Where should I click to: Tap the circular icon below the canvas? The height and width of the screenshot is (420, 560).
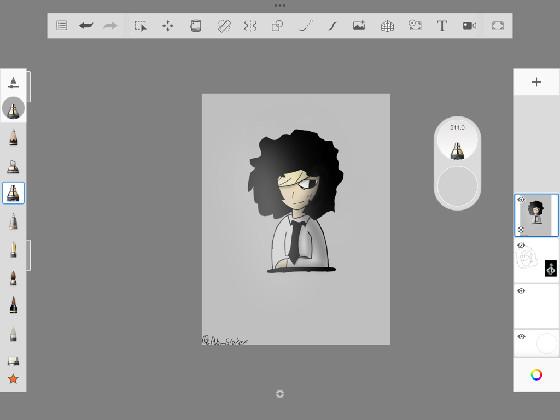click(x=280, y=394)
